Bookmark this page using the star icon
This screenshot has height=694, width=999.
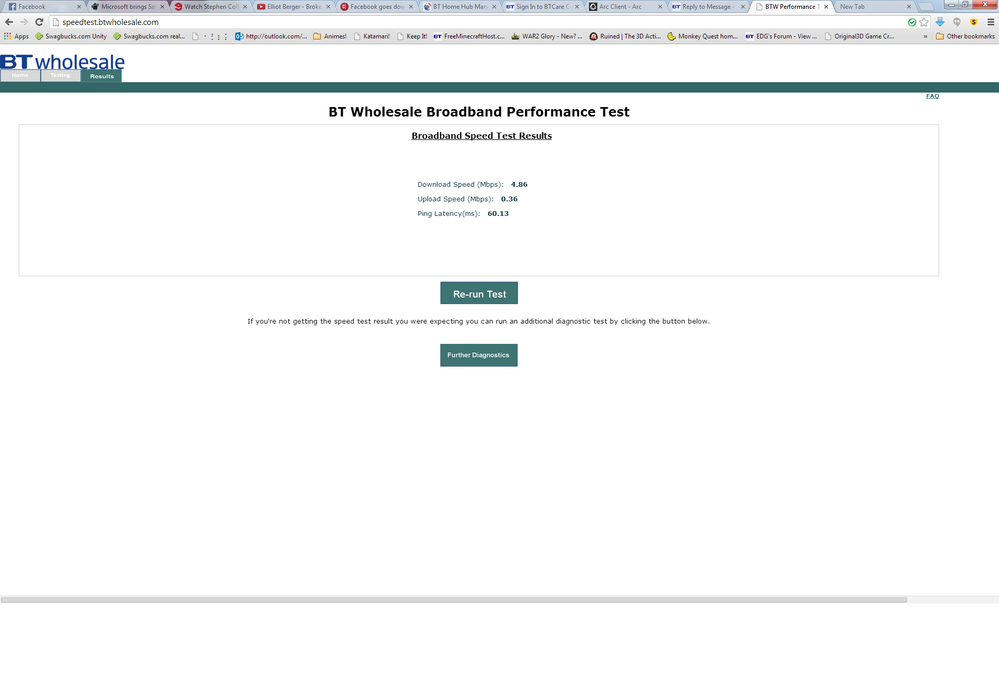tap(923, 21)
